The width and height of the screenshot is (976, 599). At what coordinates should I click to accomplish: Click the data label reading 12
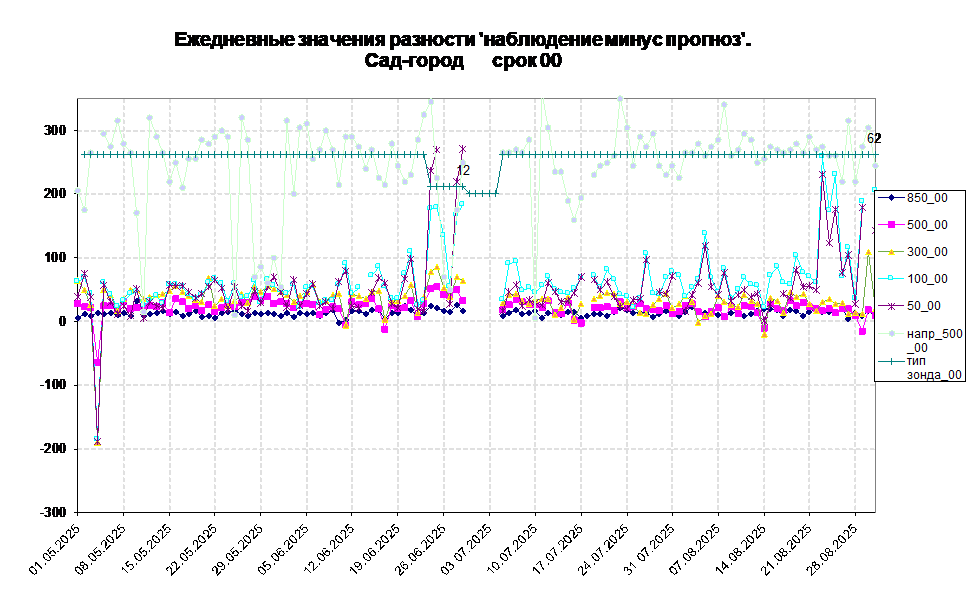click(x=463, y=171)
